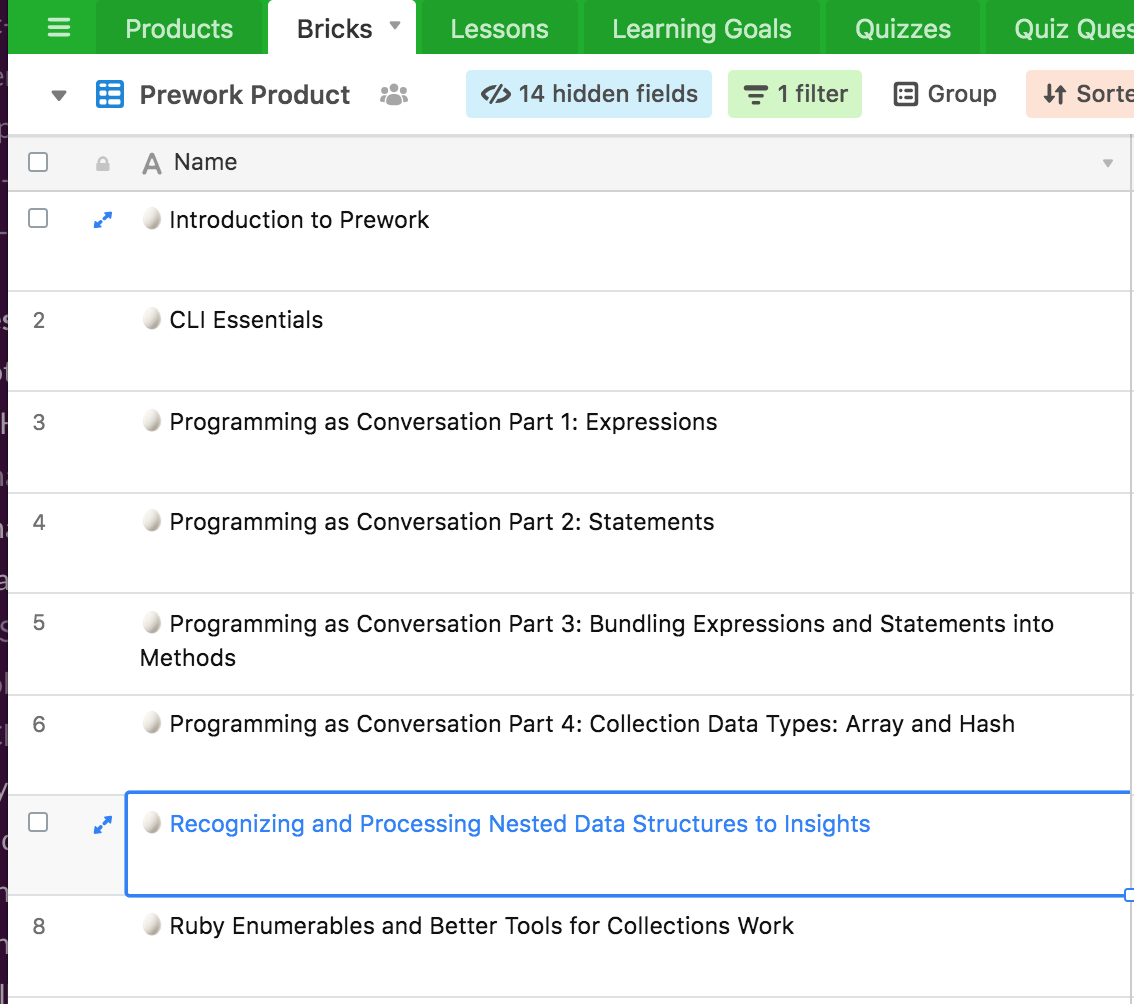1134x1004 pixels.
Task: Click the lock icon in header row
Action: (x=102, y=164)
